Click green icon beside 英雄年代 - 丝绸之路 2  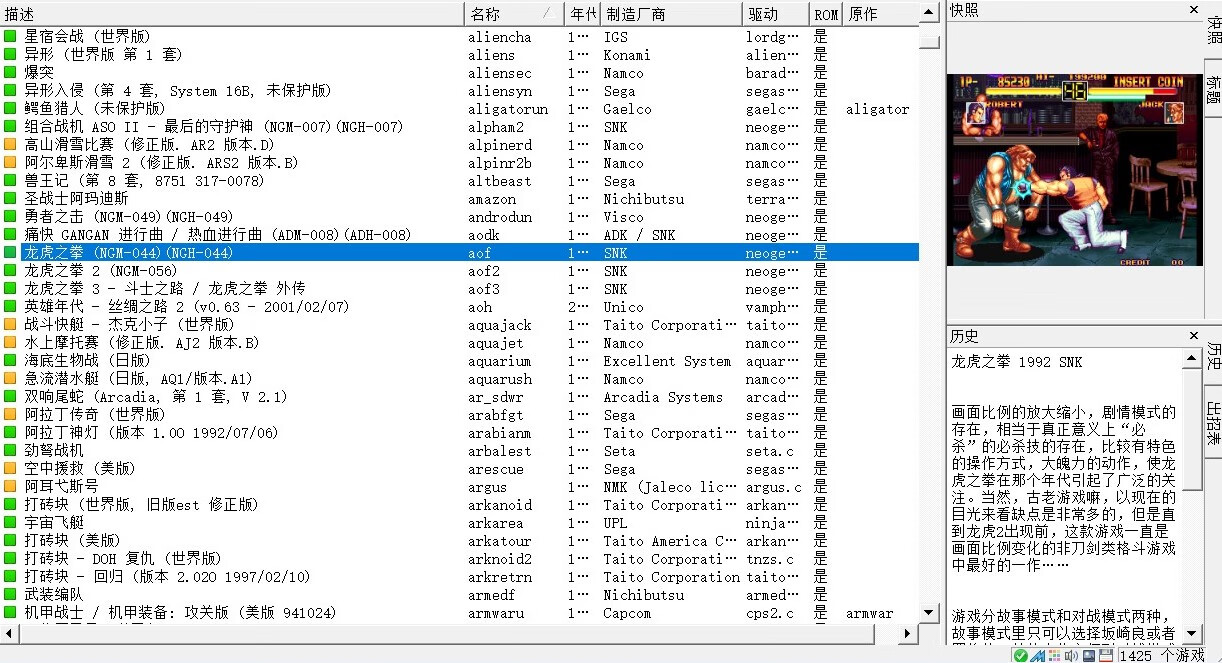tap(11, 307)
